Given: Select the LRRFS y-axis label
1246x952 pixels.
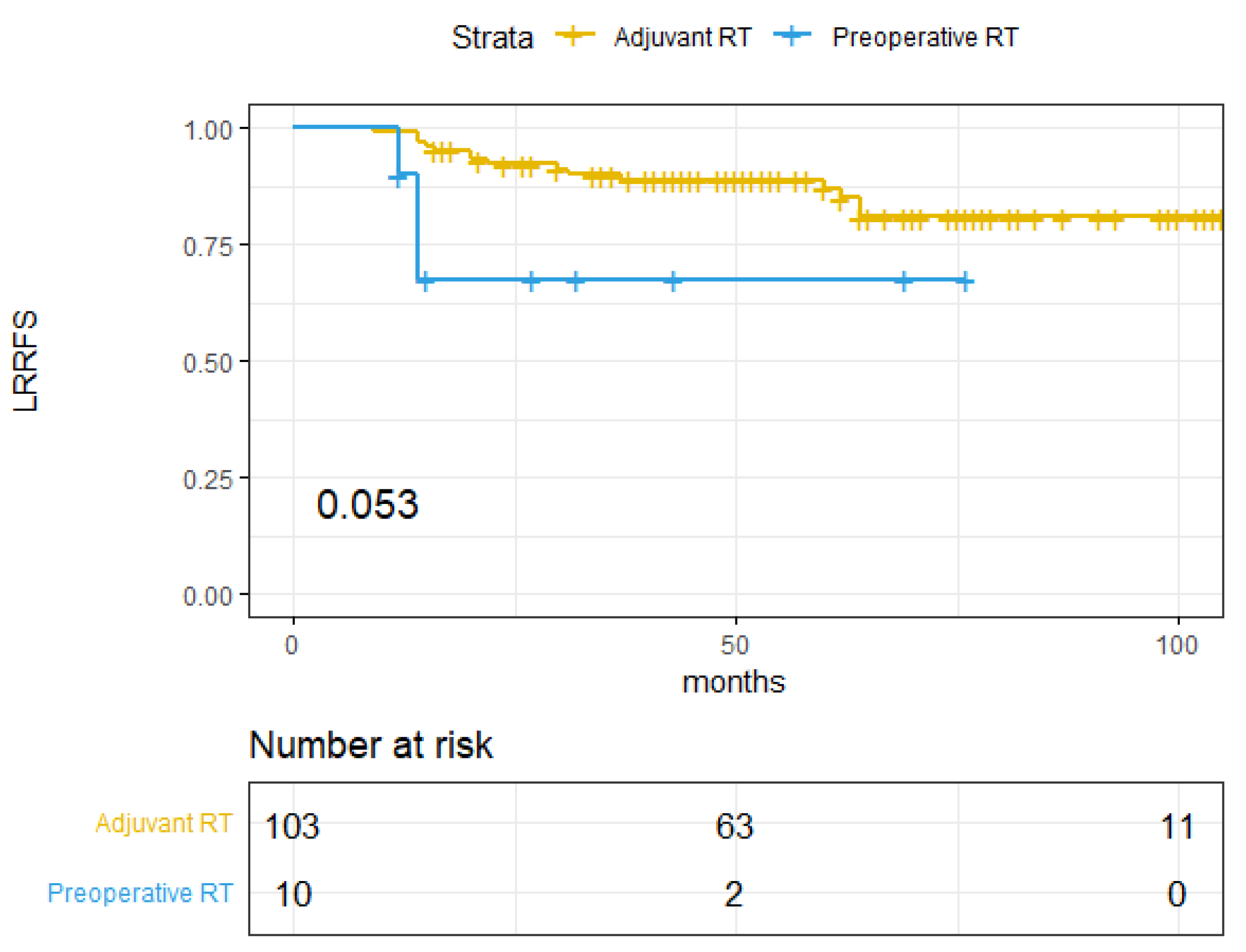Looking at the screenshot, I should [x=25, y=360].
